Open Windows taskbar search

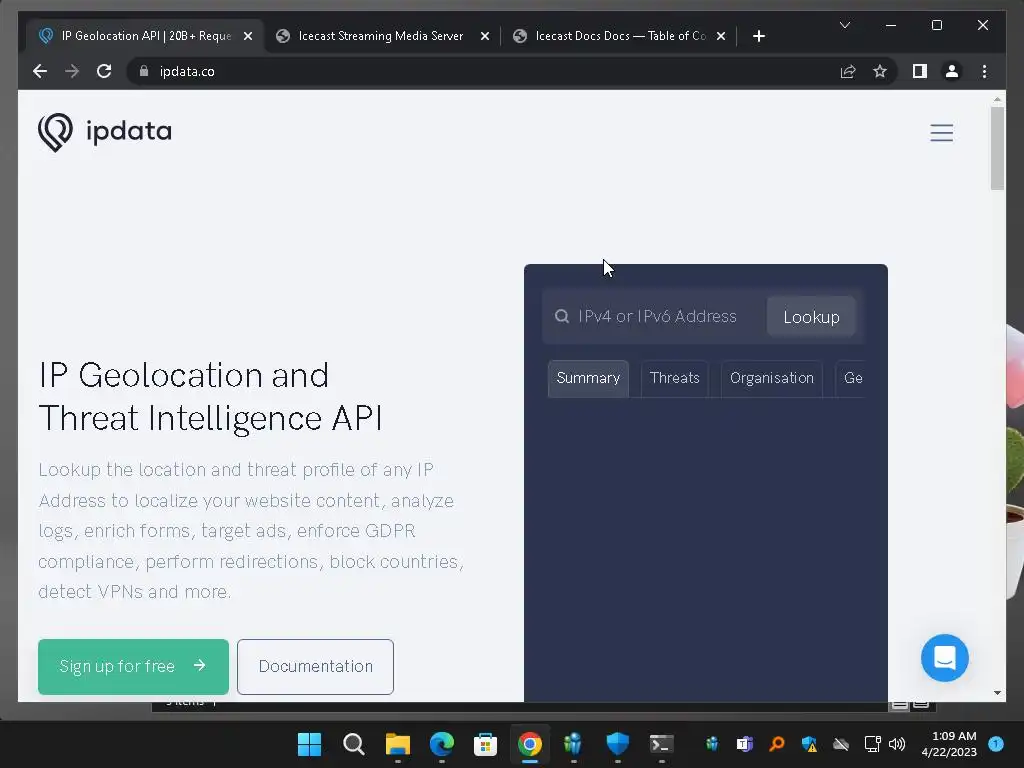(x=353, y=744)
